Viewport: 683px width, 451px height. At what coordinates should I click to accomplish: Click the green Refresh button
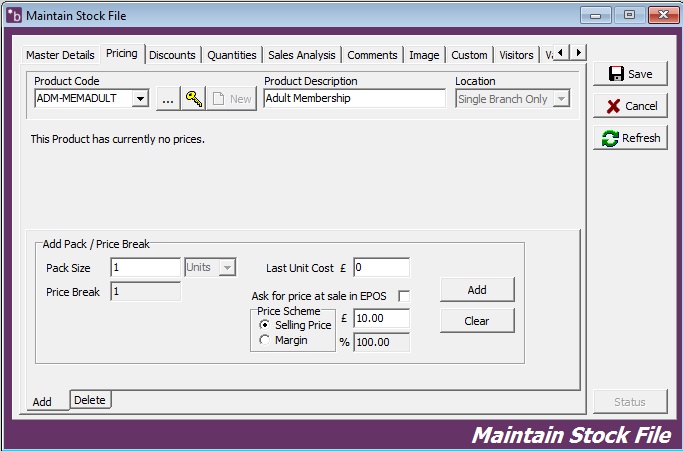point(630,138)
